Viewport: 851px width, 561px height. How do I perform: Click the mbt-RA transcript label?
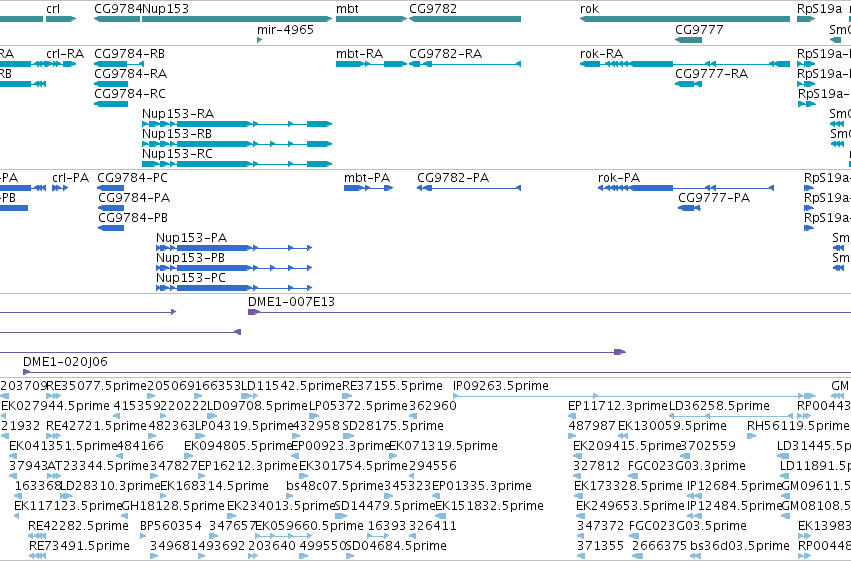[359, 54]
